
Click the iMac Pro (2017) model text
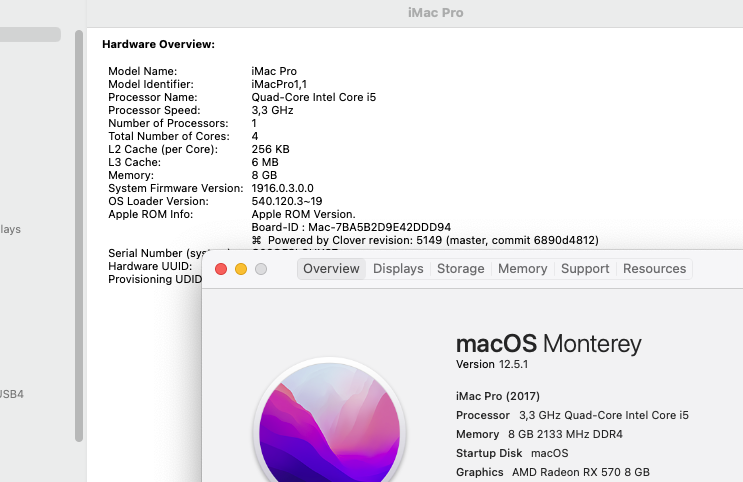click(x=498, y=396)
